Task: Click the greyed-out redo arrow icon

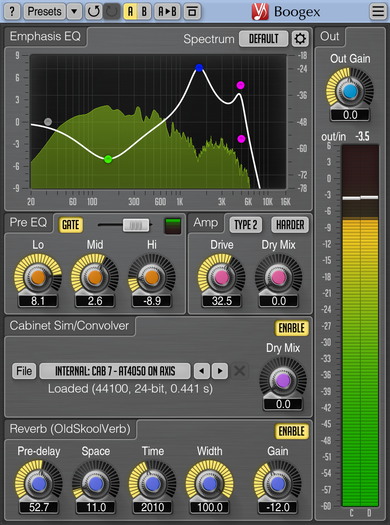Action: (111, 11)
